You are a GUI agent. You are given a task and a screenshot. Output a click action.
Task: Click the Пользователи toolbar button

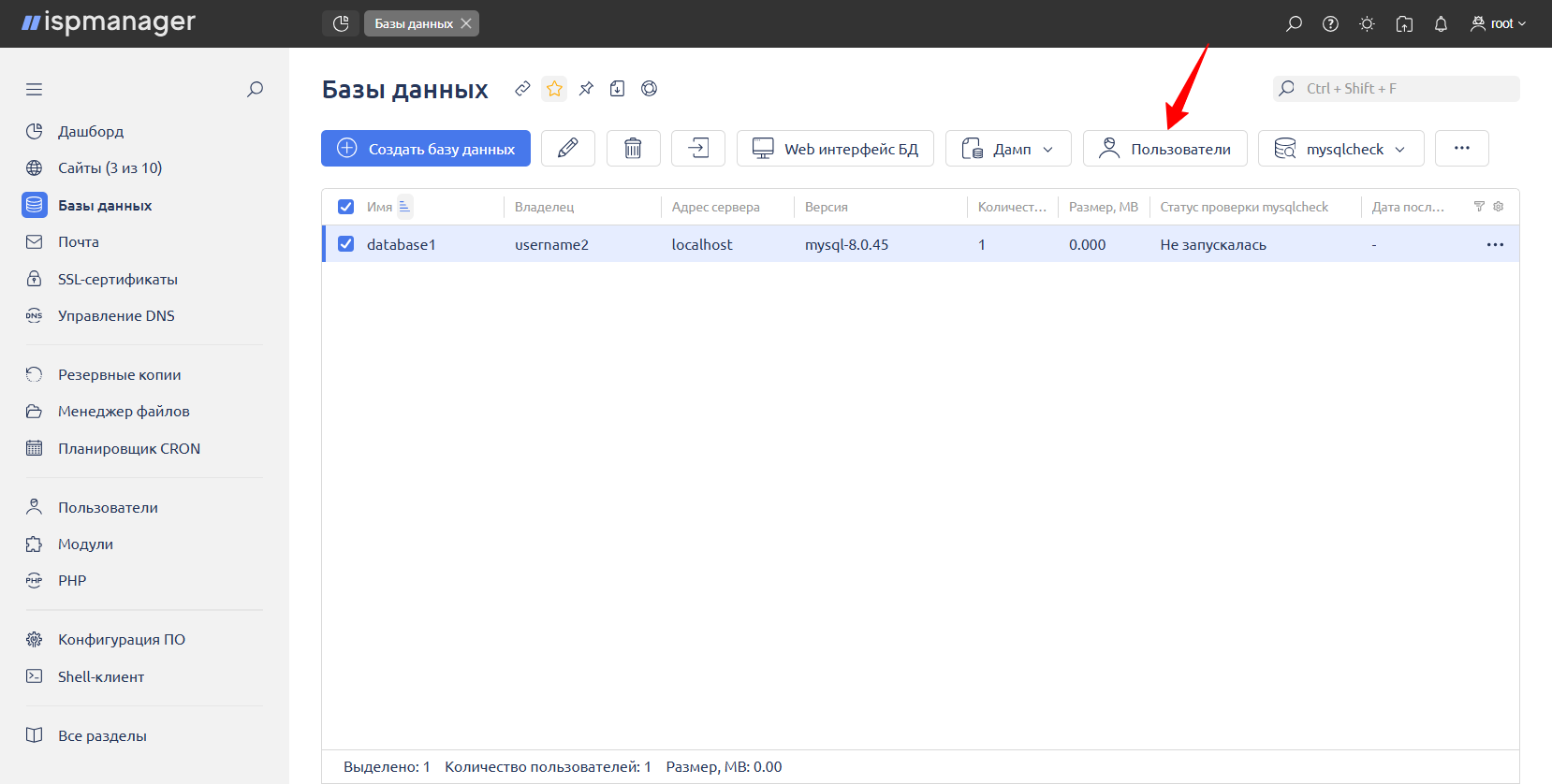pyautogui.click(x=1164, y=149)
